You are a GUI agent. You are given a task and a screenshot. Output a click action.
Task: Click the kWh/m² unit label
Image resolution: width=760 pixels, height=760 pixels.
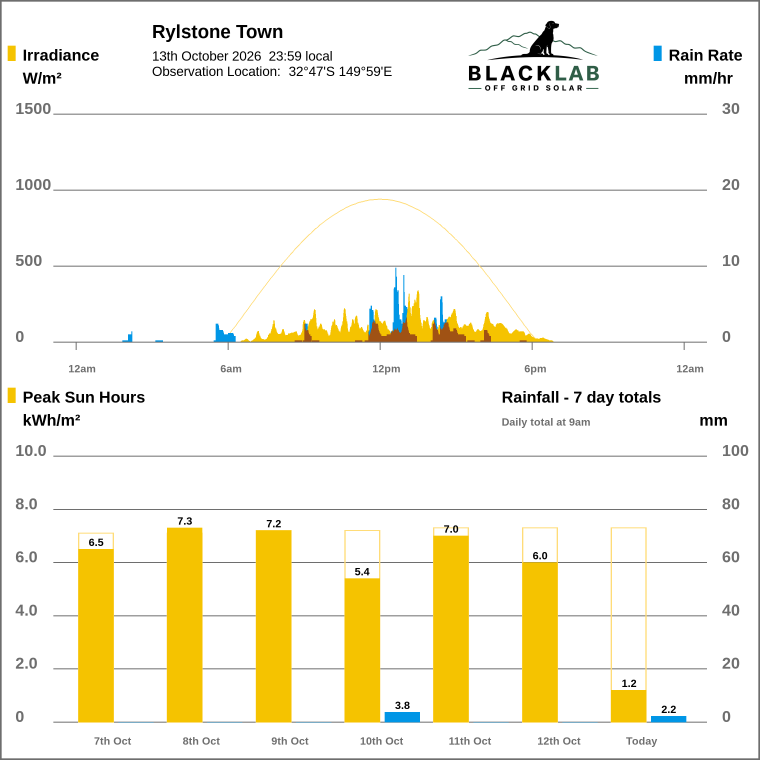51,421
